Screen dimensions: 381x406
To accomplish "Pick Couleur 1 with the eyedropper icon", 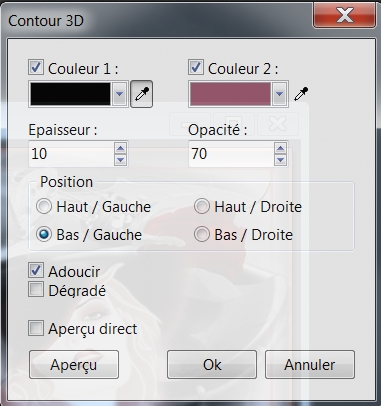I will [x=141, y=94].
